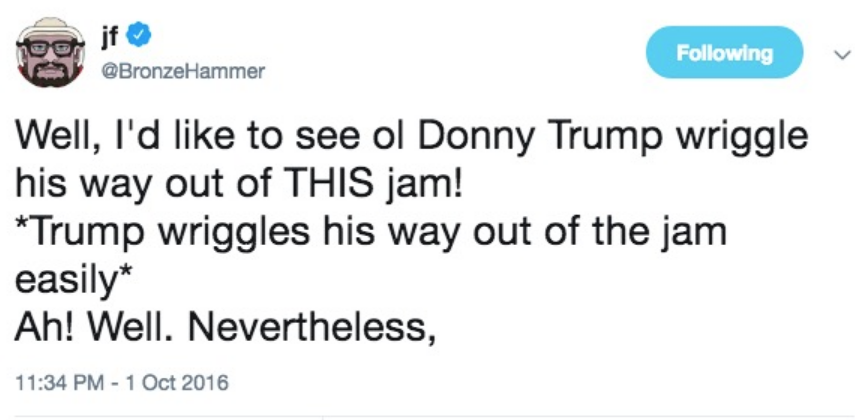Visit the @BronzeHammer handle link
The height and width of the screenshot is (420, 855).
coord(171,72)
